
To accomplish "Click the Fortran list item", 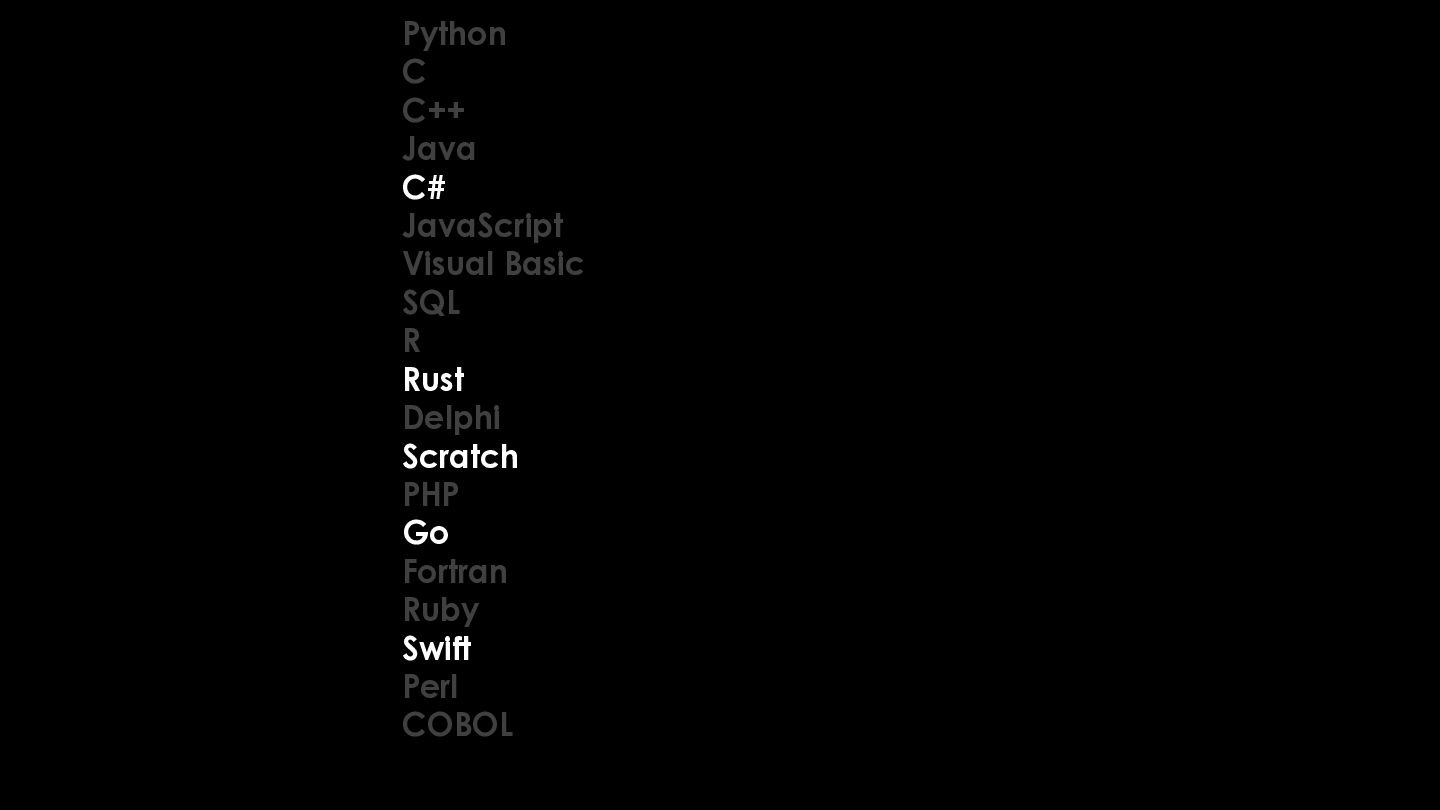I will coord(454,571).
